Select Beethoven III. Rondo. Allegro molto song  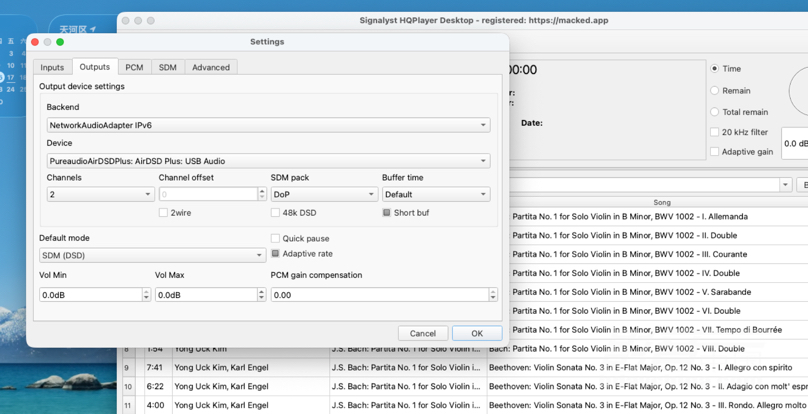coord(647,405)
